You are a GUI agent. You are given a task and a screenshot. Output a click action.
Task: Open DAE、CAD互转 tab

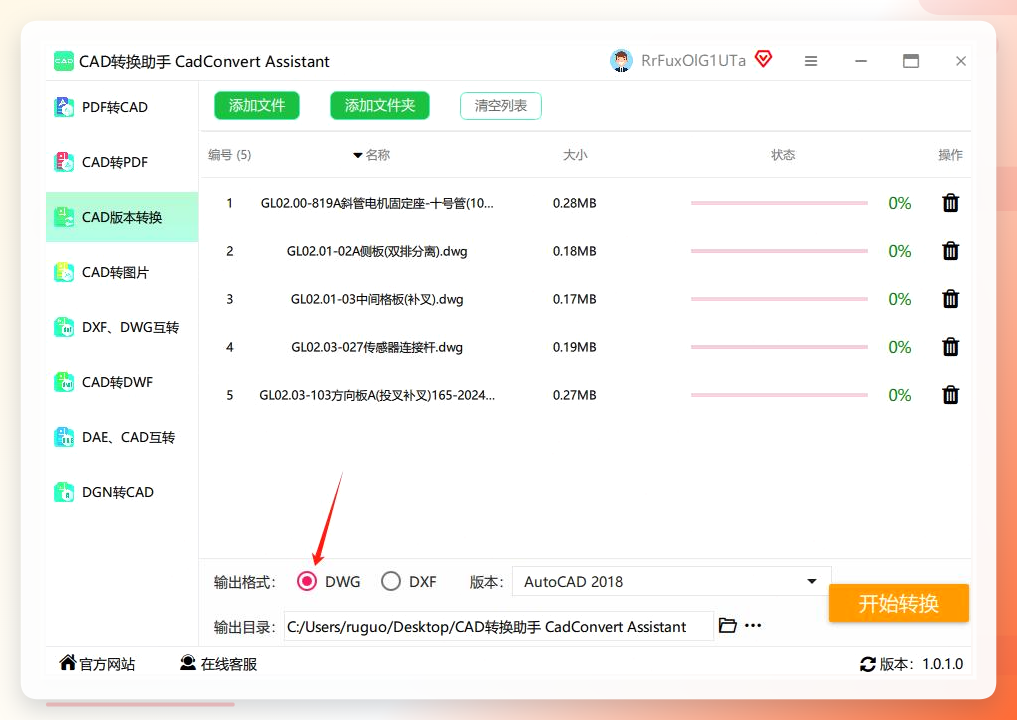122,437
